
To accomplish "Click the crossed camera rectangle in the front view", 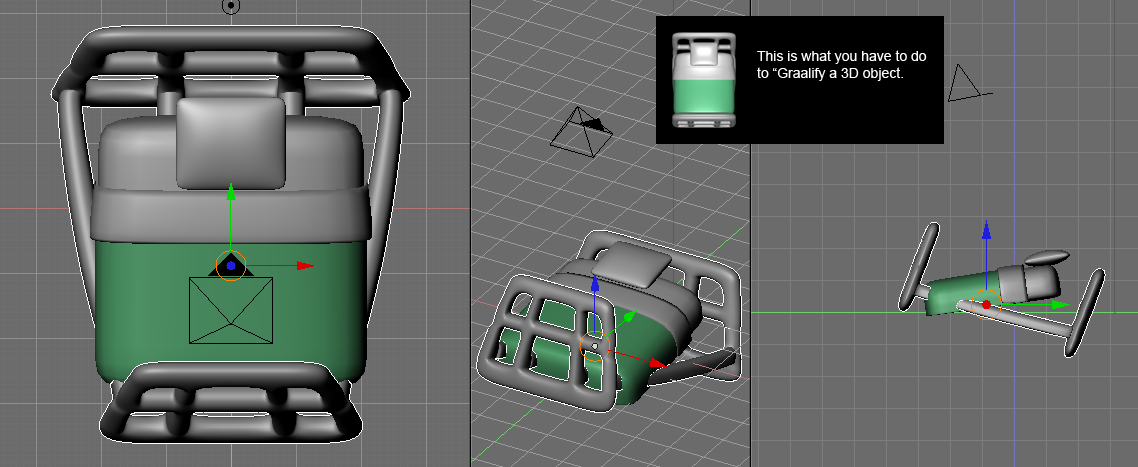I will (x=231, y=311).
